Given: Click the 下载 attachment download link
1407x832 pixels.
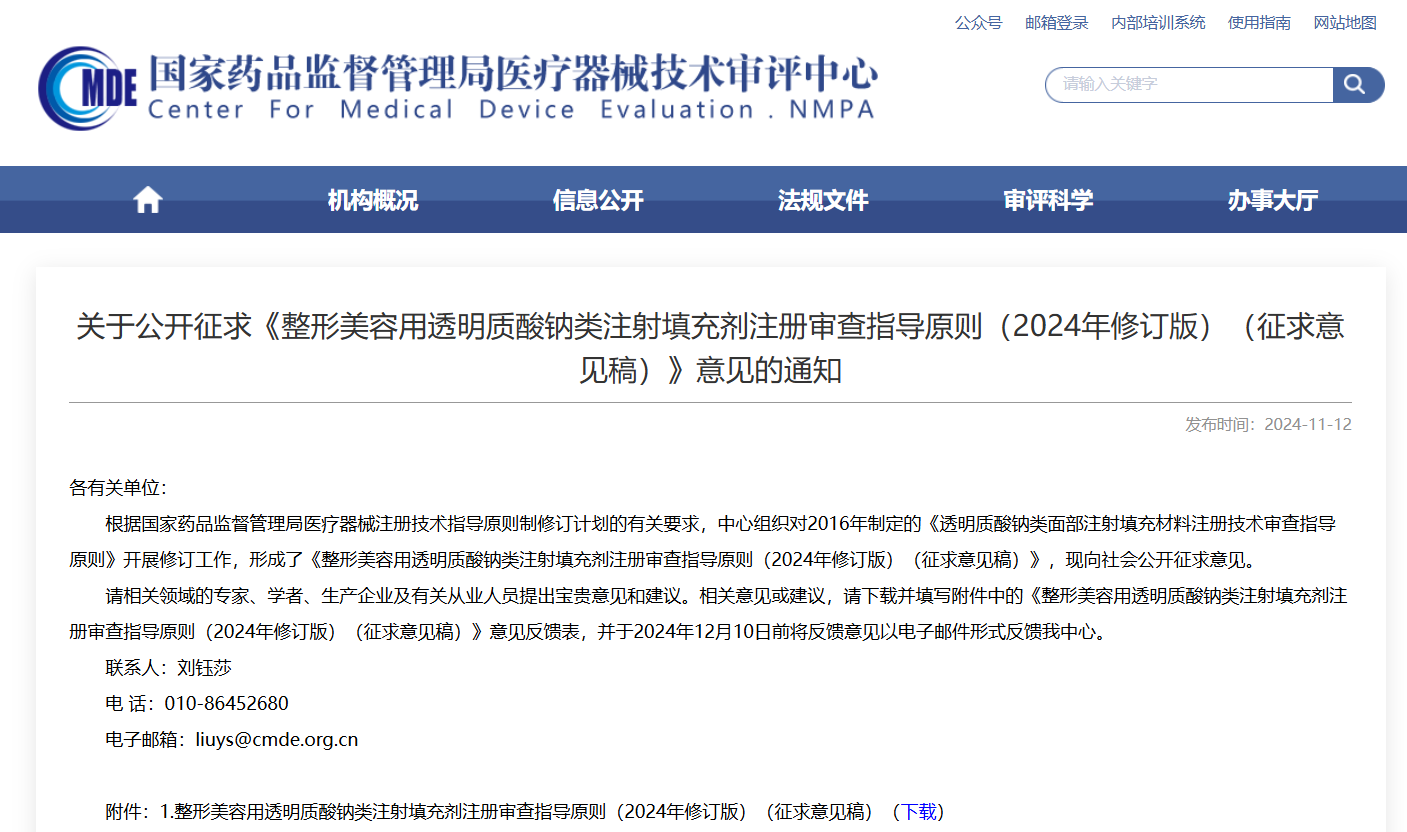Looking at the screenshot, I should pos(919,811).
